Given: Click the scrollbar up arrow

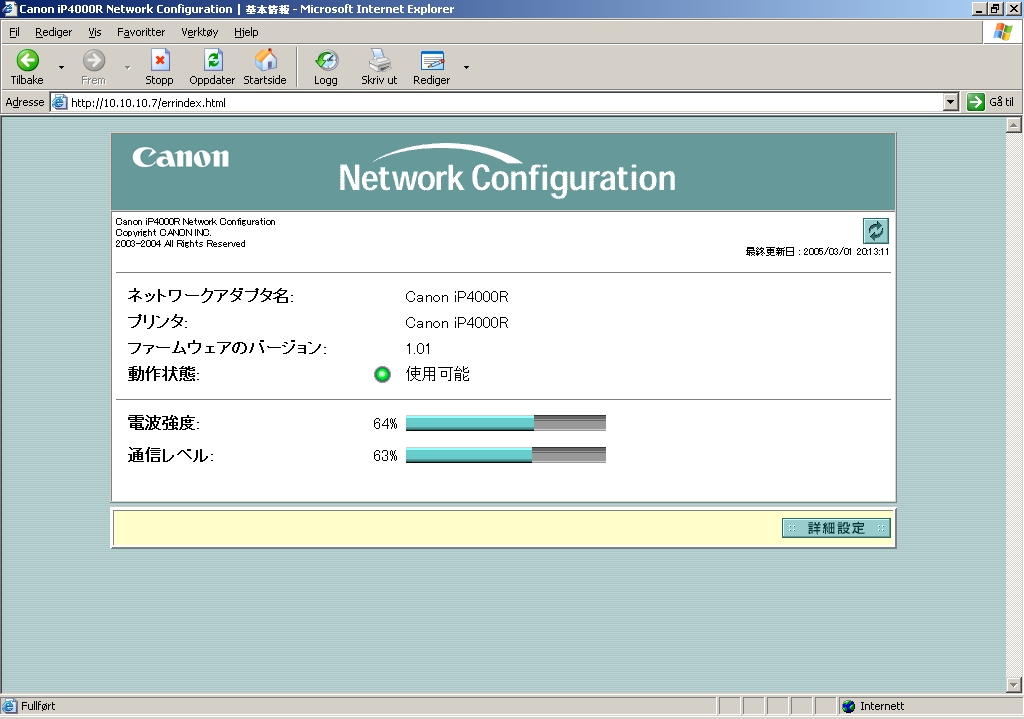Looking at the screenshot, I should [1014, 125].
